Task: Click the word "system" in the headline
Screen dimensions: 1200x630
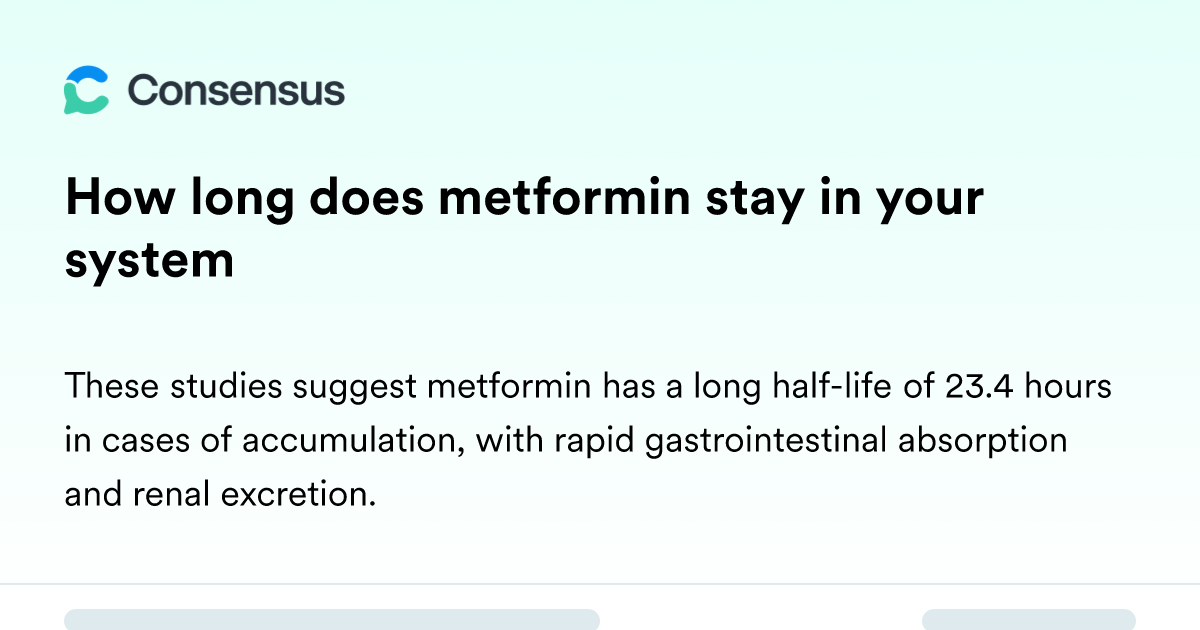Action: click(149, 260)
